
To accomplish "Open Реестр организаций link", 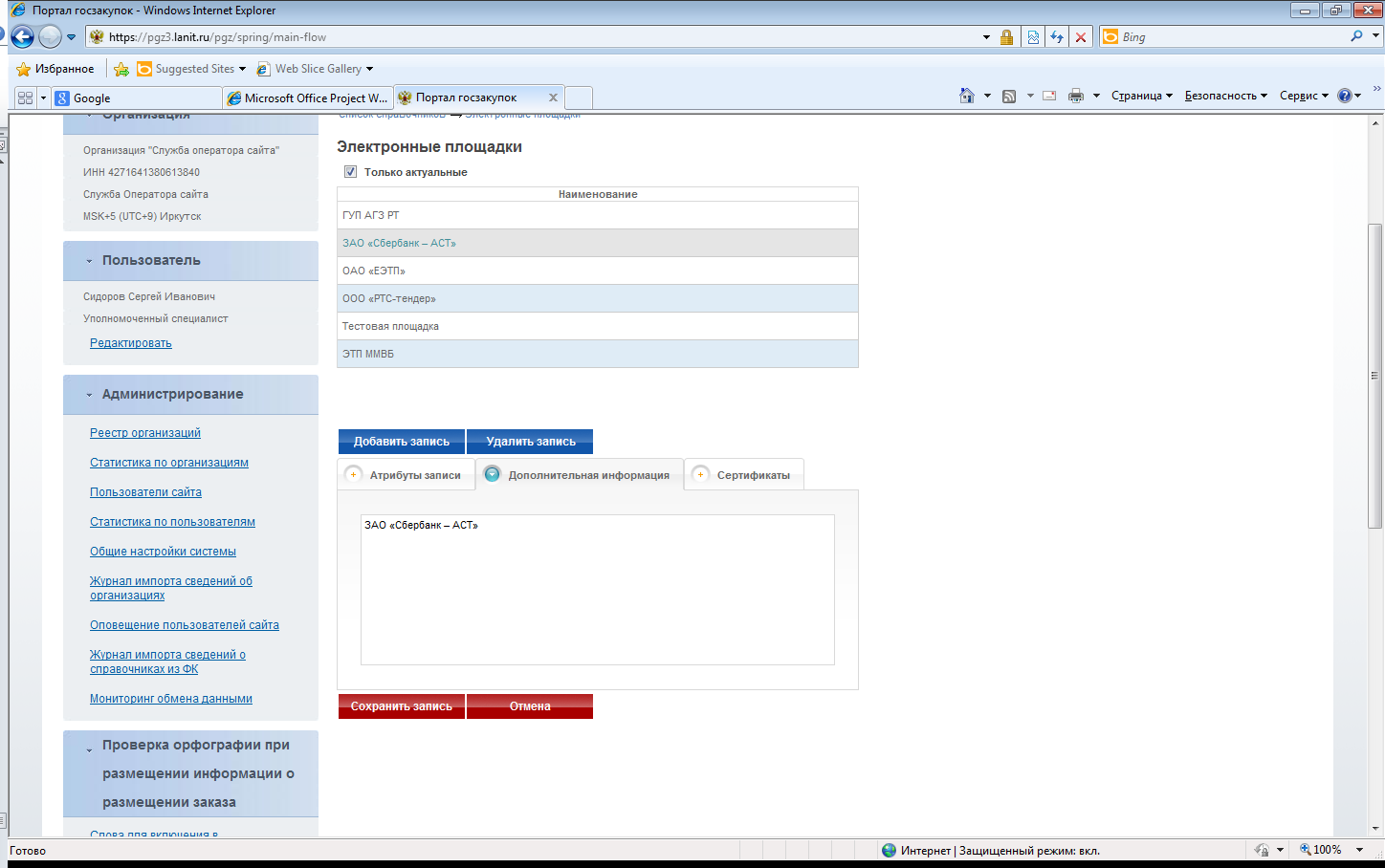I will click(145, 433).
